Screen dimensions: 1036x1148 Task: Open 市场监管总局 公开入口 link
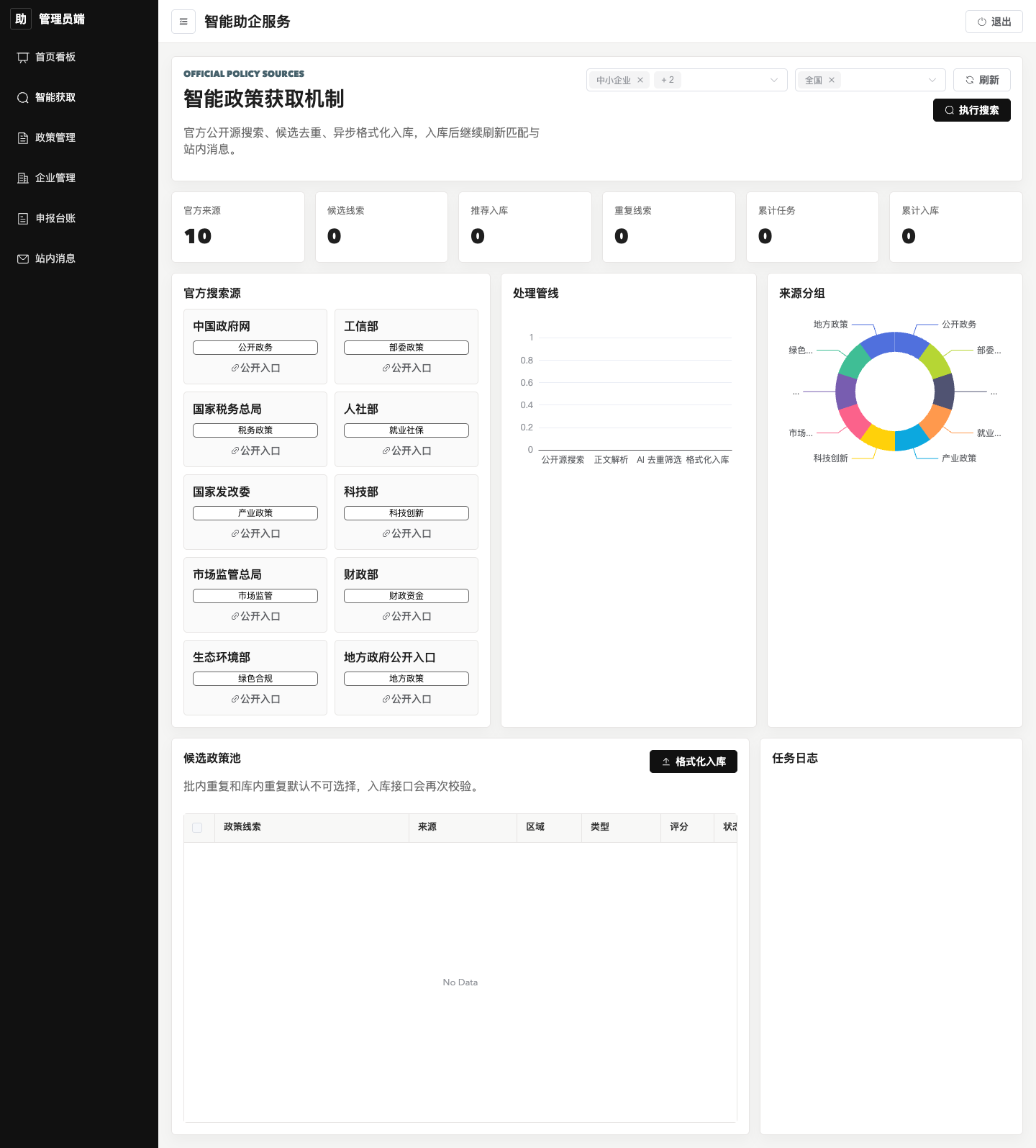tap(255, 616)
